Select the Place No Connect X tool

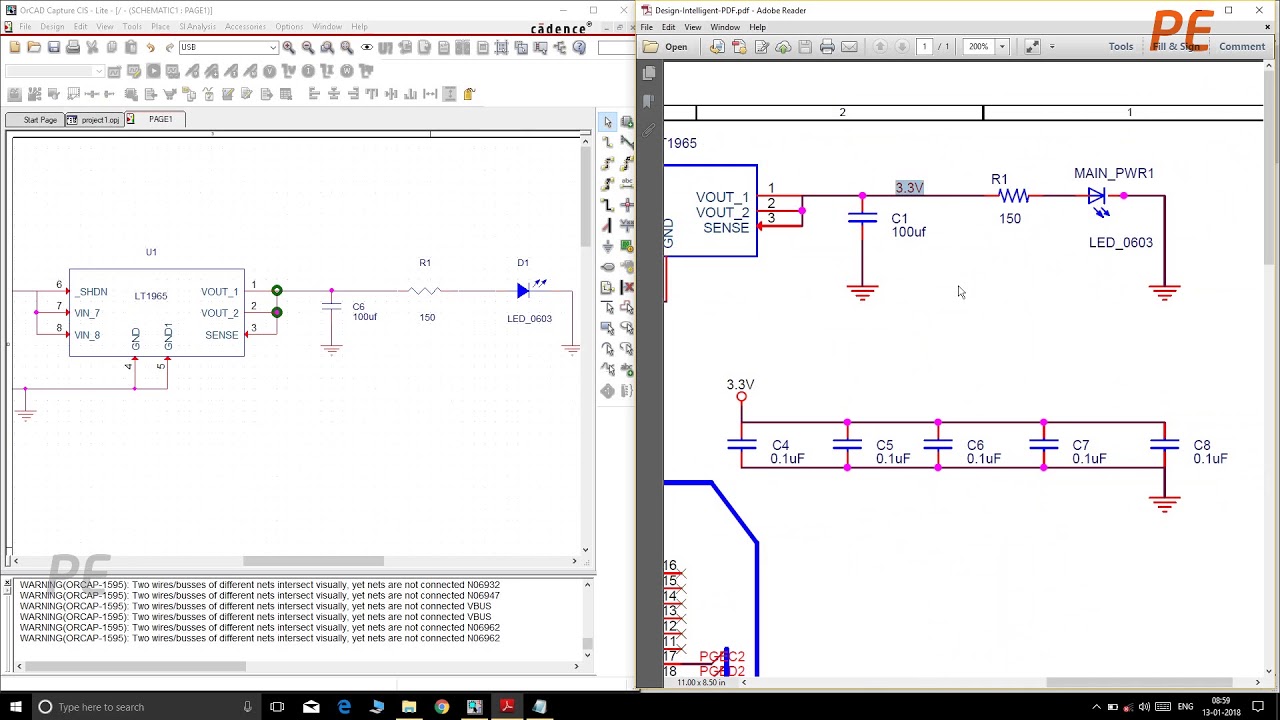coord(627,287)
